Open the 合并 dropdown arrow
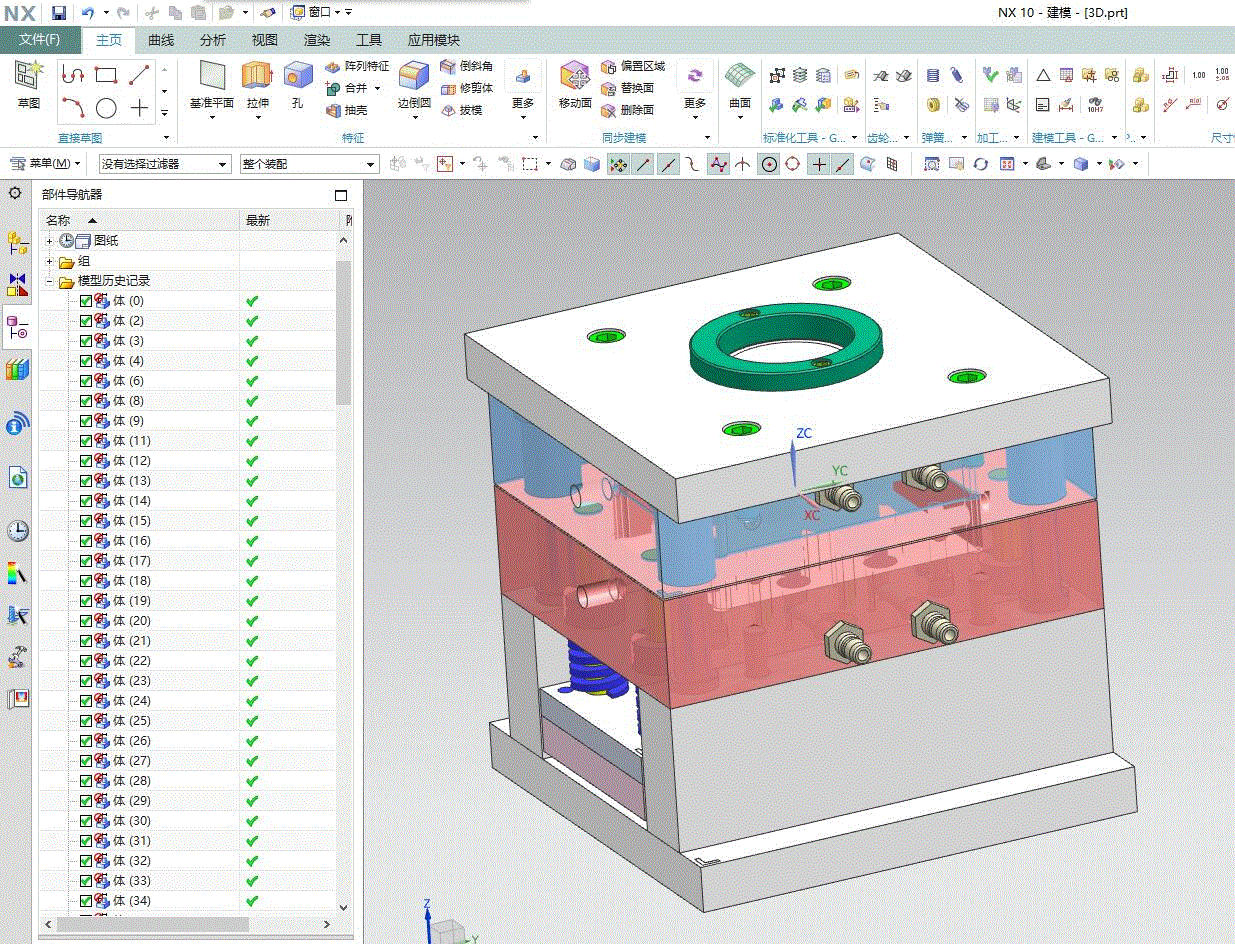 click(x=377, y=88)
